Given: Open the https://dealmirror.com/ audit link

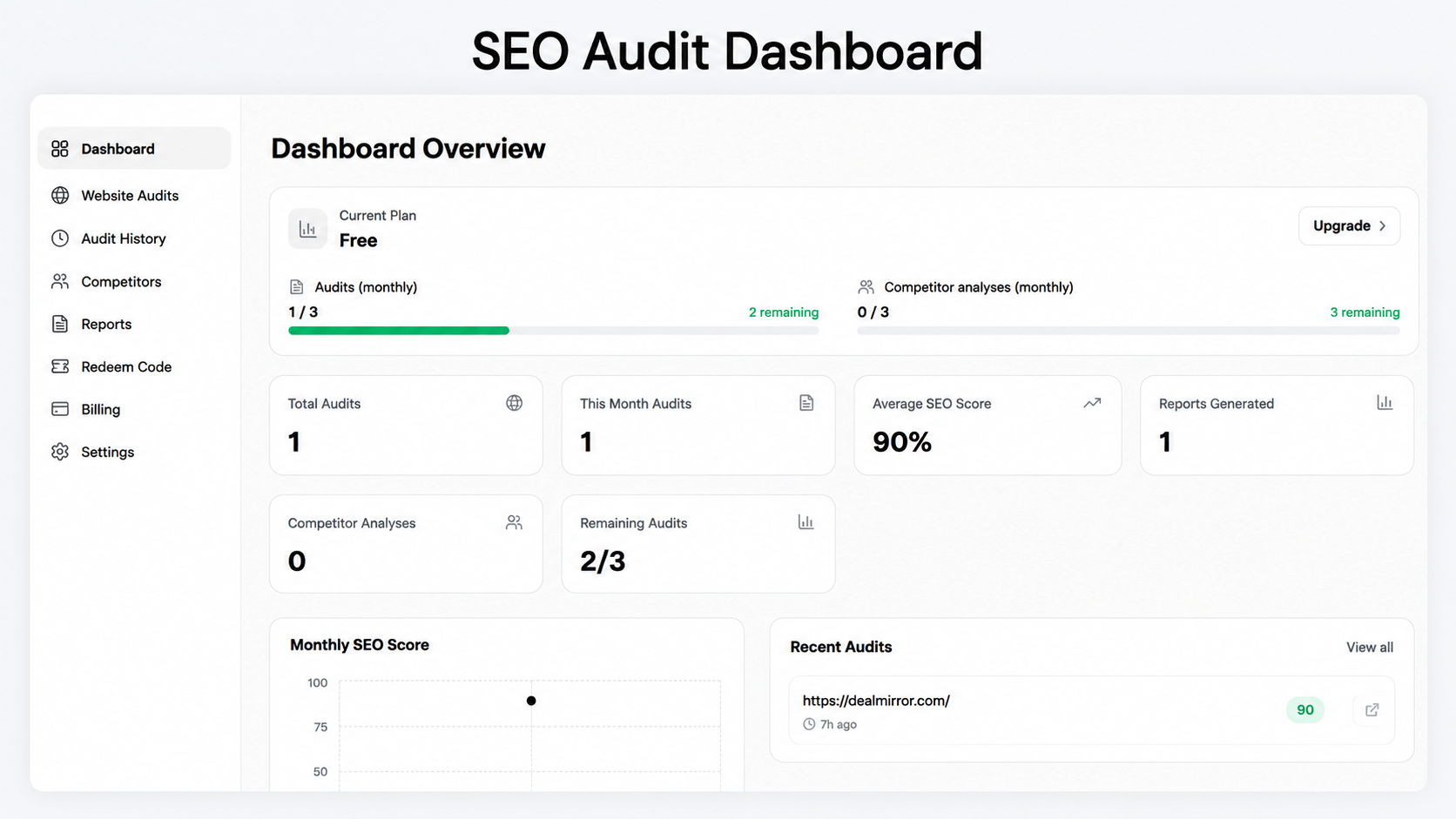Looking at the screenshot, I should (876, 701).
